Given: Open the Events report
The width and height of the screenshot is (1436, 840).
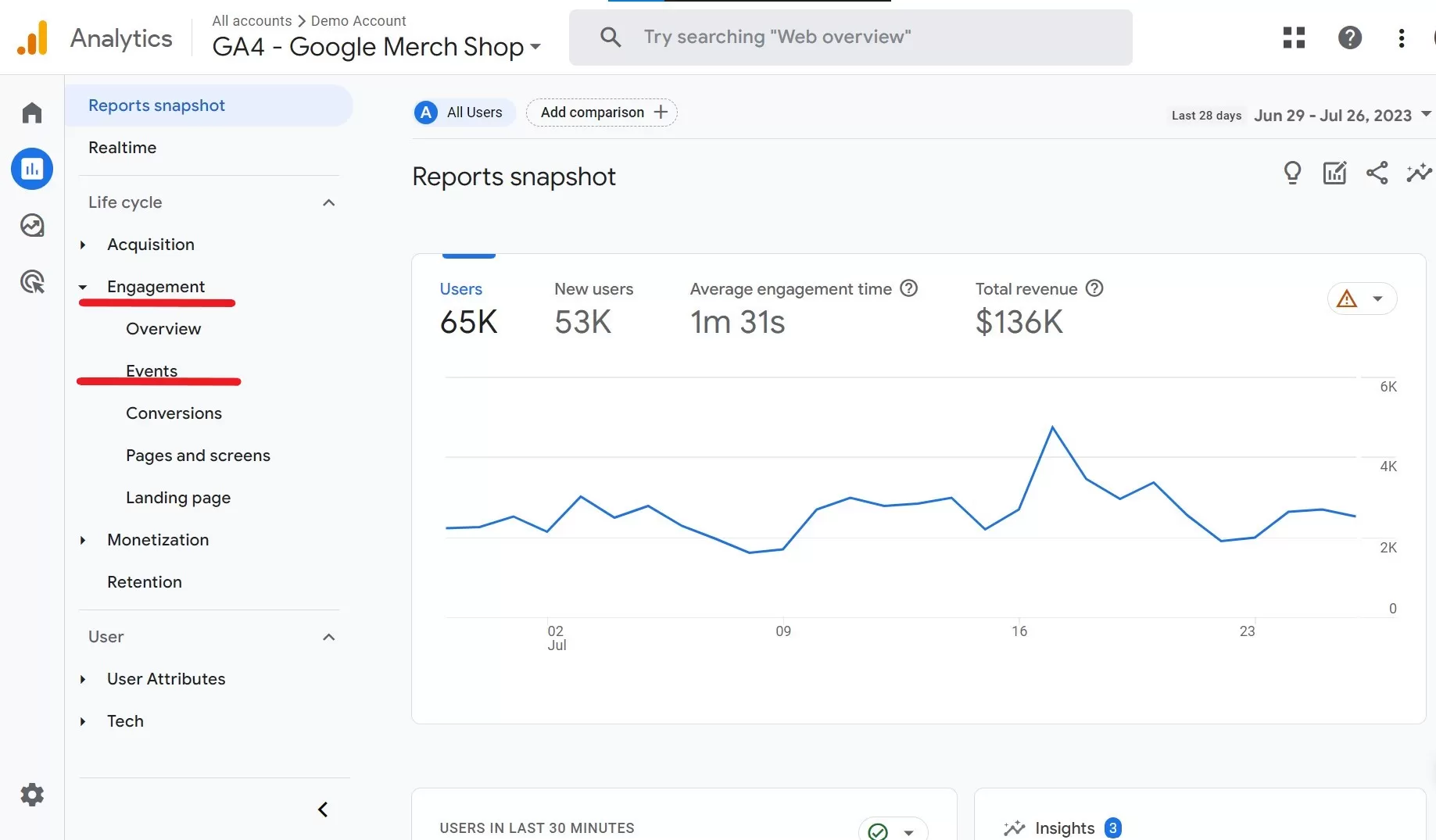Looking at the screenshot, I should pyautogui.click(x=152, y=371).
